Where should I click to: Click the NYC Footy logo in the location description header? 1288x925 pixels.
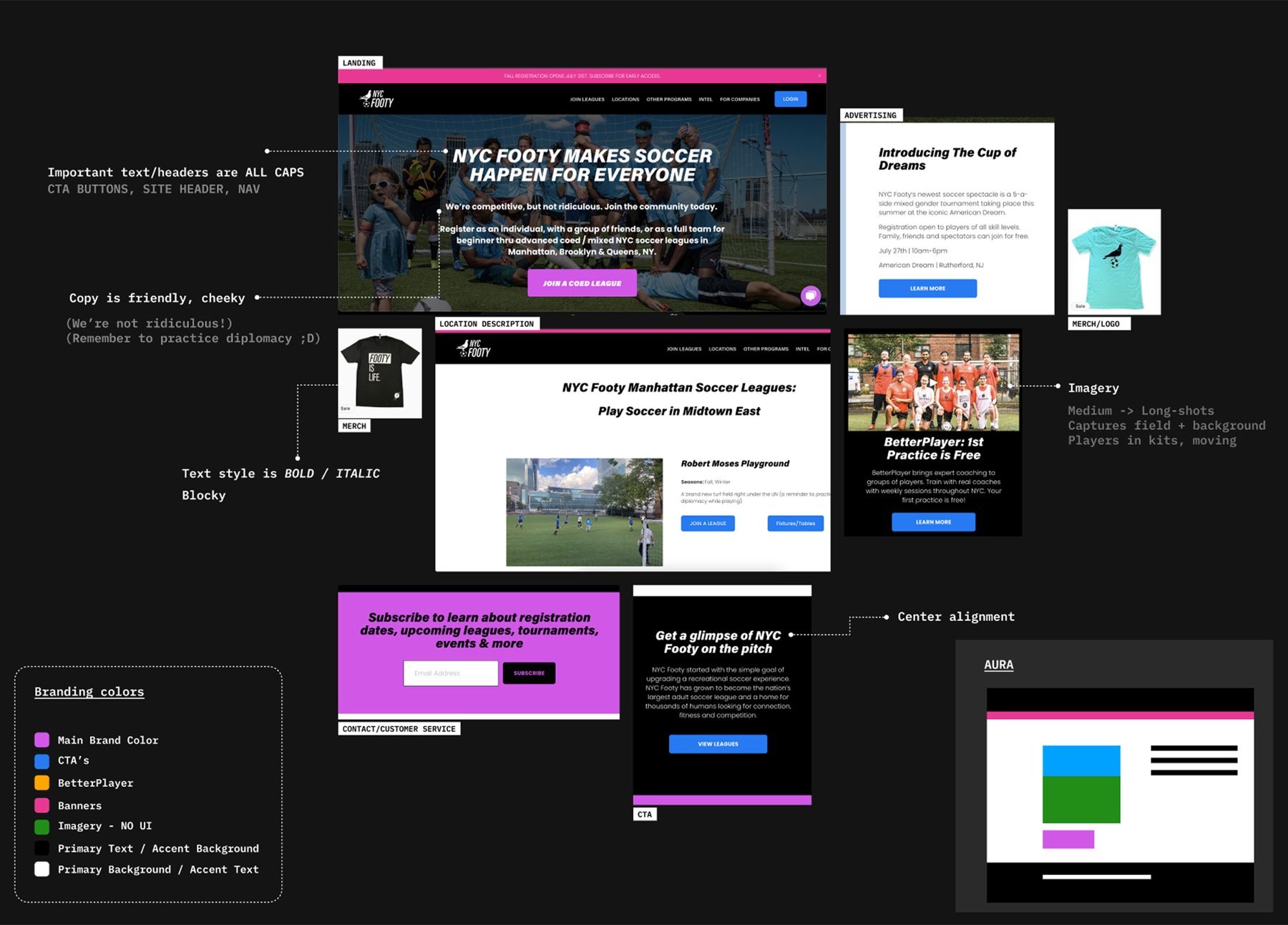(474, 348)
